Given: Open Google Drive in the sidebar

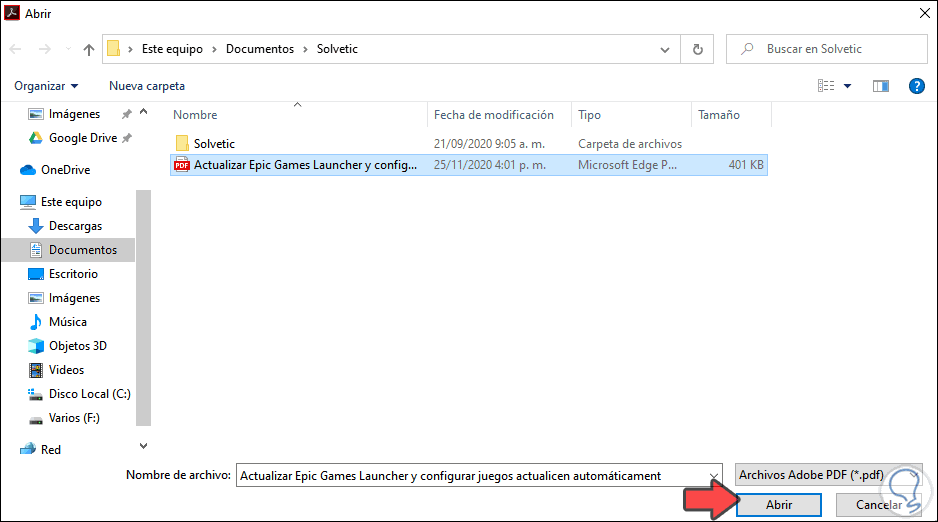Looking at the screenshot, I should tap(83, 138).
